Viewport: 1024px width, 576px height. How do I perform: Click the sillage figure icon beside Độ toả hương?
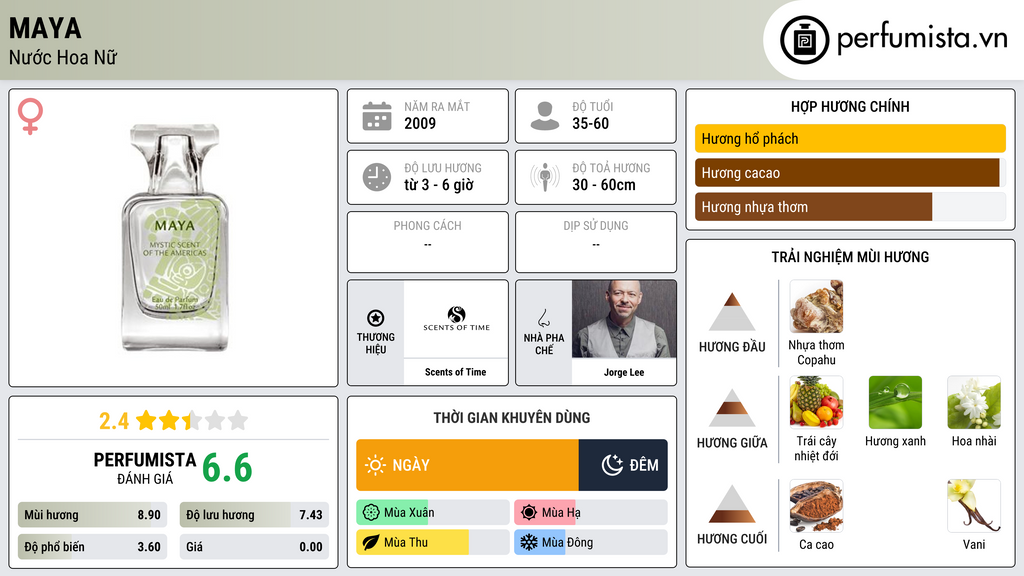click(x=545, y=177)
